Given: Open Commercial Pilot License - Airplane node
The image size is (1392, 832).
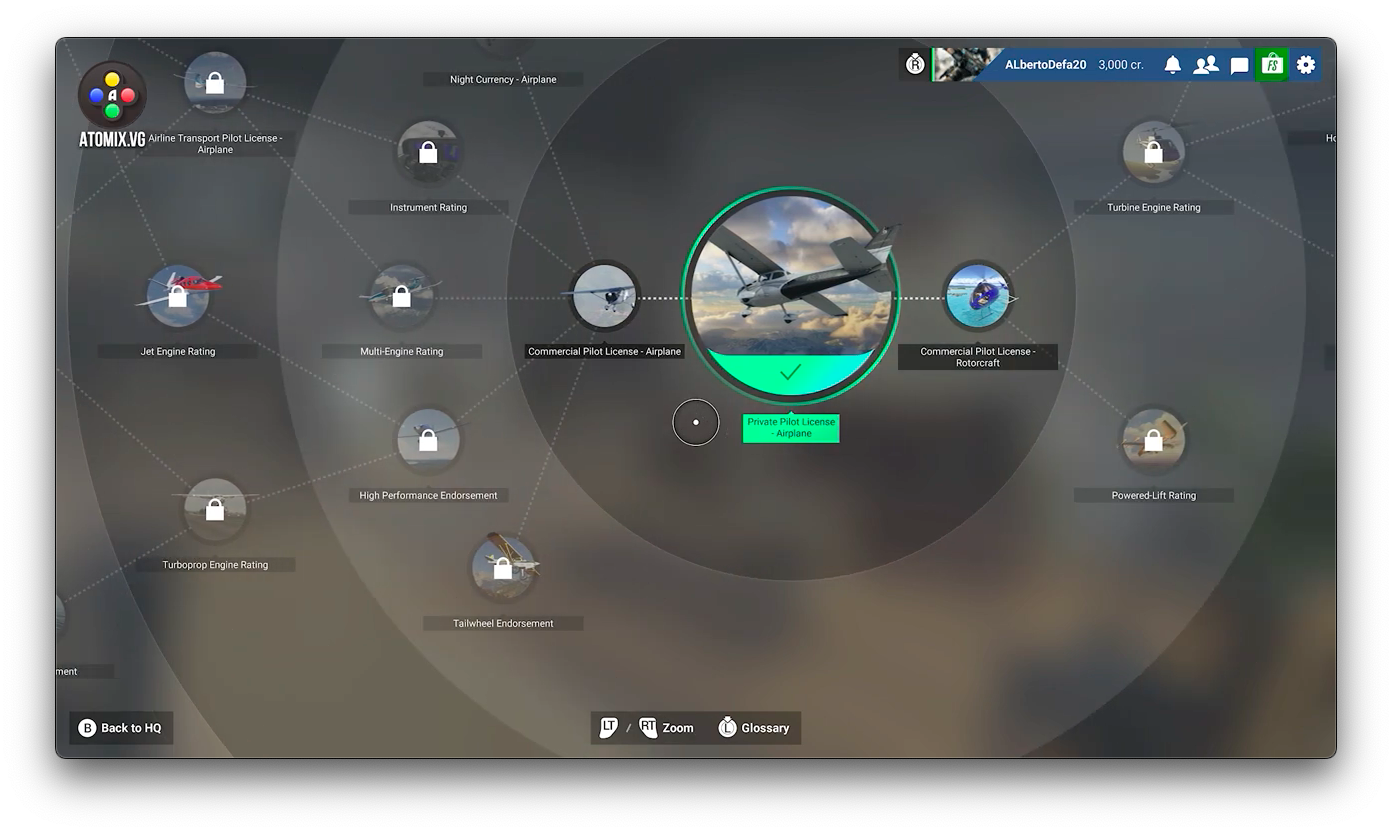Looking at the screenshot, I should pyautogui.click(x=604, y=296).
